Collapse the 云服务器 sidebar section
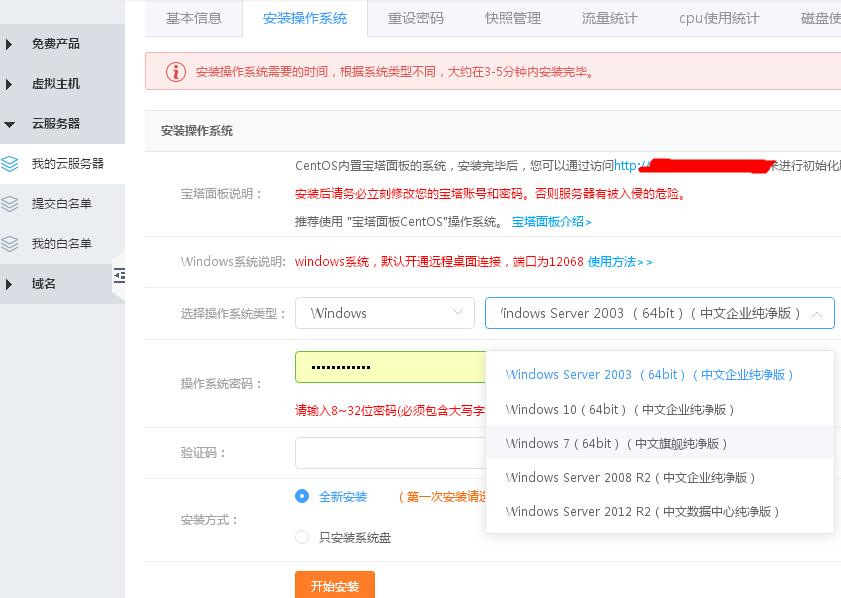This screenshot has width=841, height=598. pyautogui.click(x=62, y=123)
